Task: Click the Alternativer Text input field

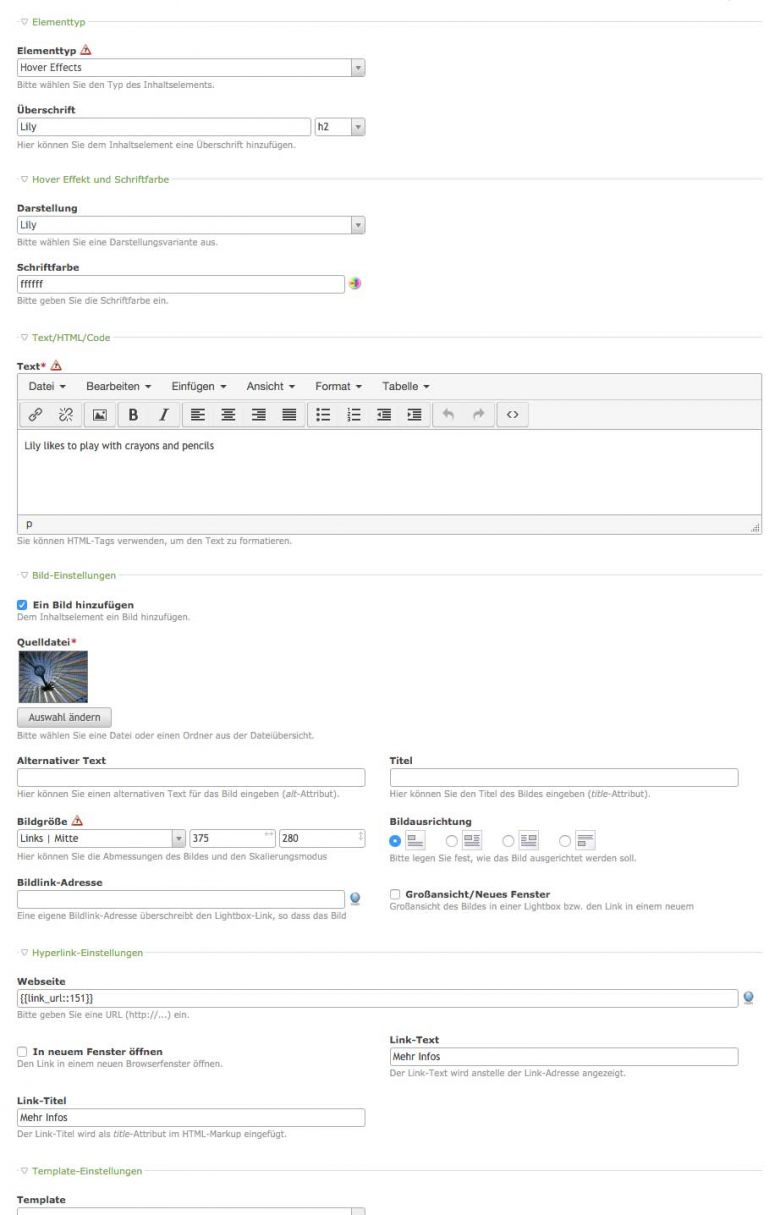Action: pos(190,778)
